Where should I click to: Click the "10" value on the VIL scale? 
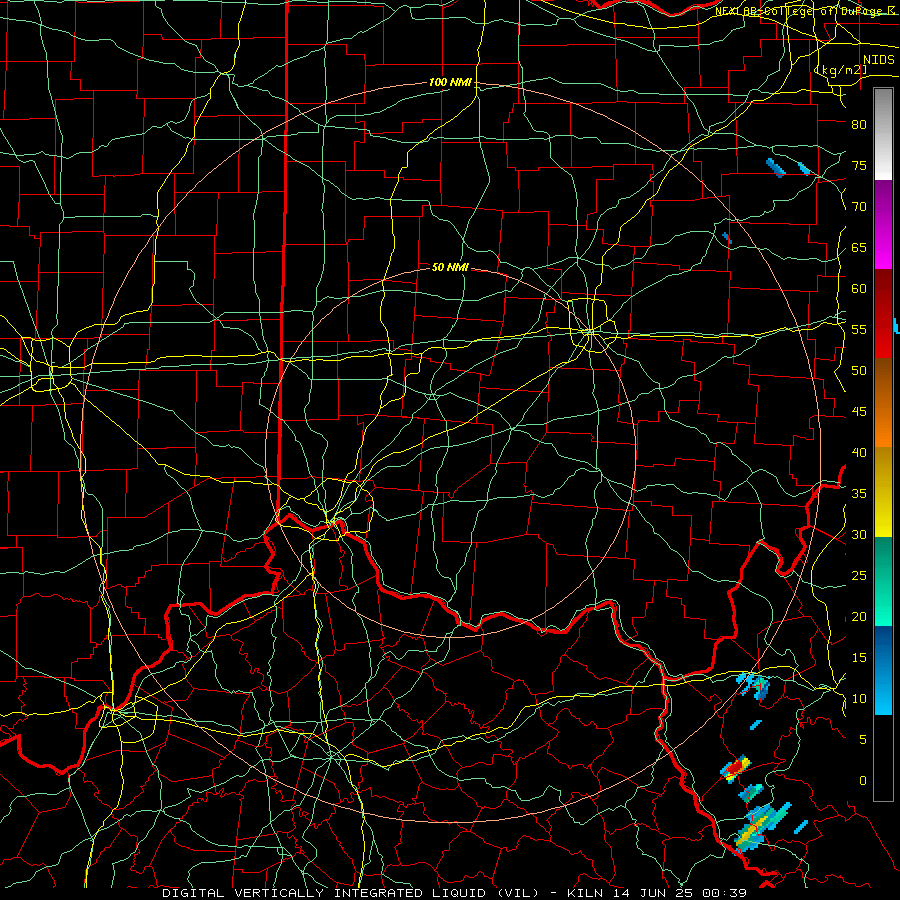859,699
